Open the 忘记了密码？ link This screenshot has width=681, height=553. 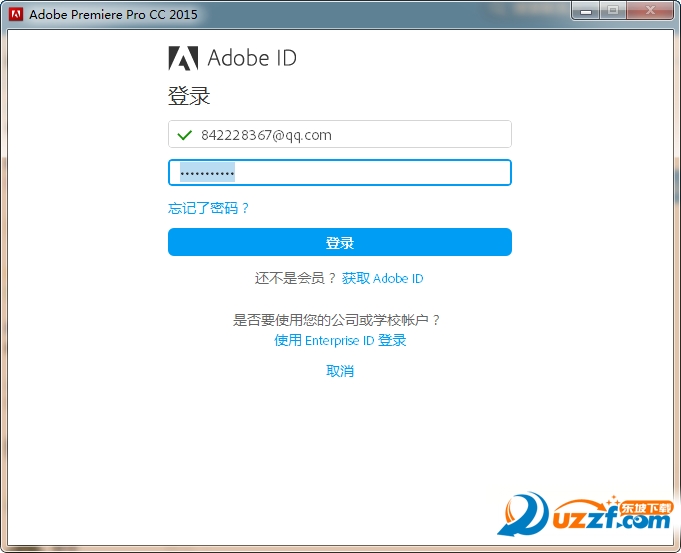click(x=208, y=208)
